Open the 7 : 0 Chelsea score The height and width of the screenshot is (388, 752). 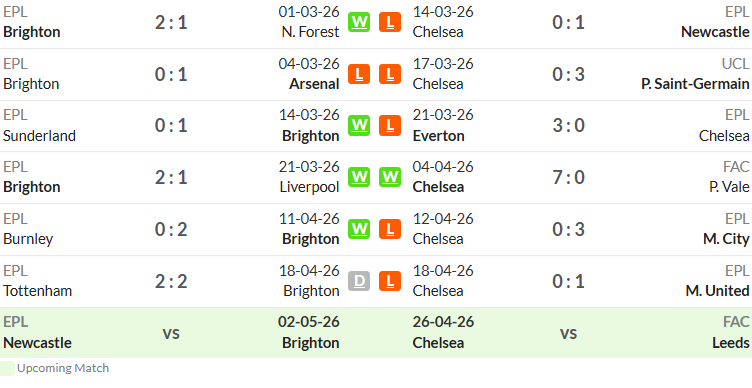click(x=568, y=177)
